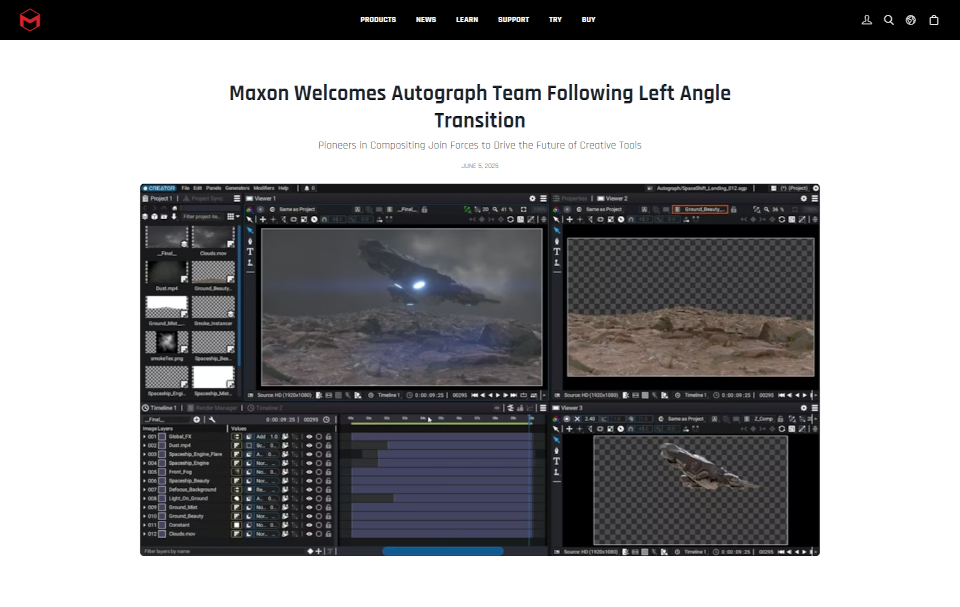Click the Filter project items field
This screenshot has width=960, height=607.
pyautogui.click(x=202, y=216)
